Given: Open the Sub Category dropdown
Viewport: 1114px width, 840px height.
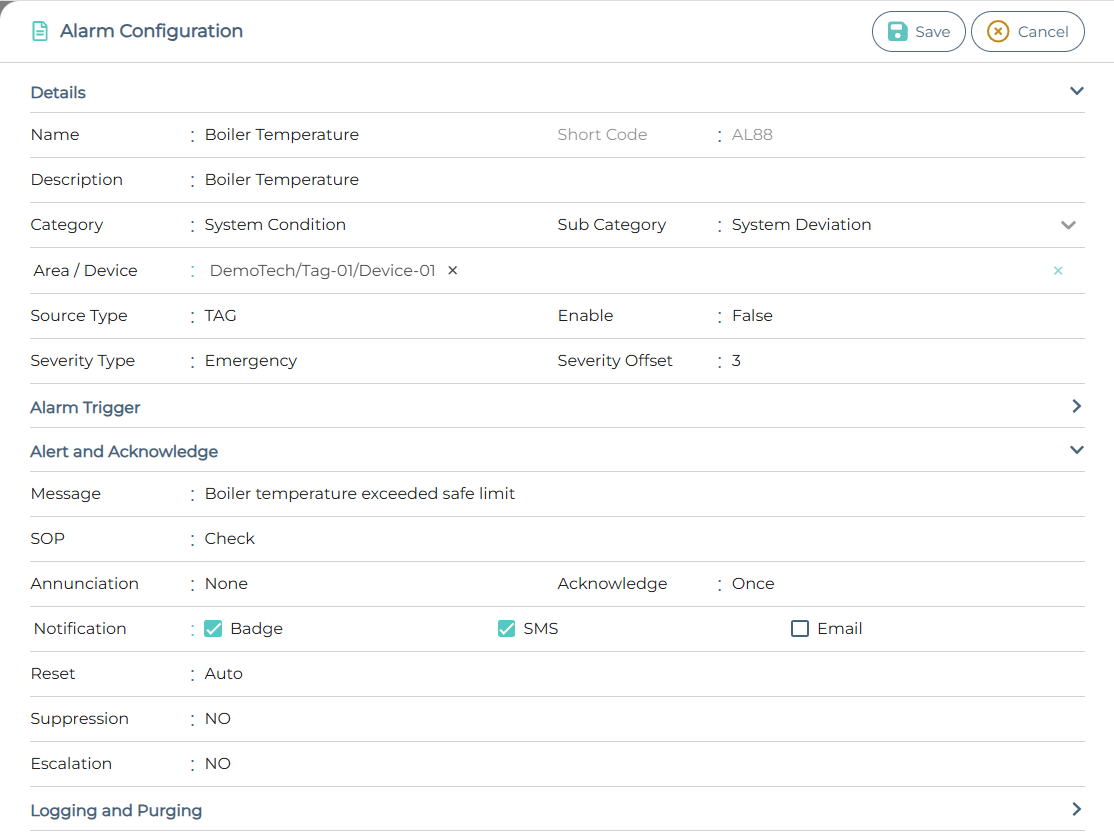Looking at the screenshot, I should coord(1068,225).
